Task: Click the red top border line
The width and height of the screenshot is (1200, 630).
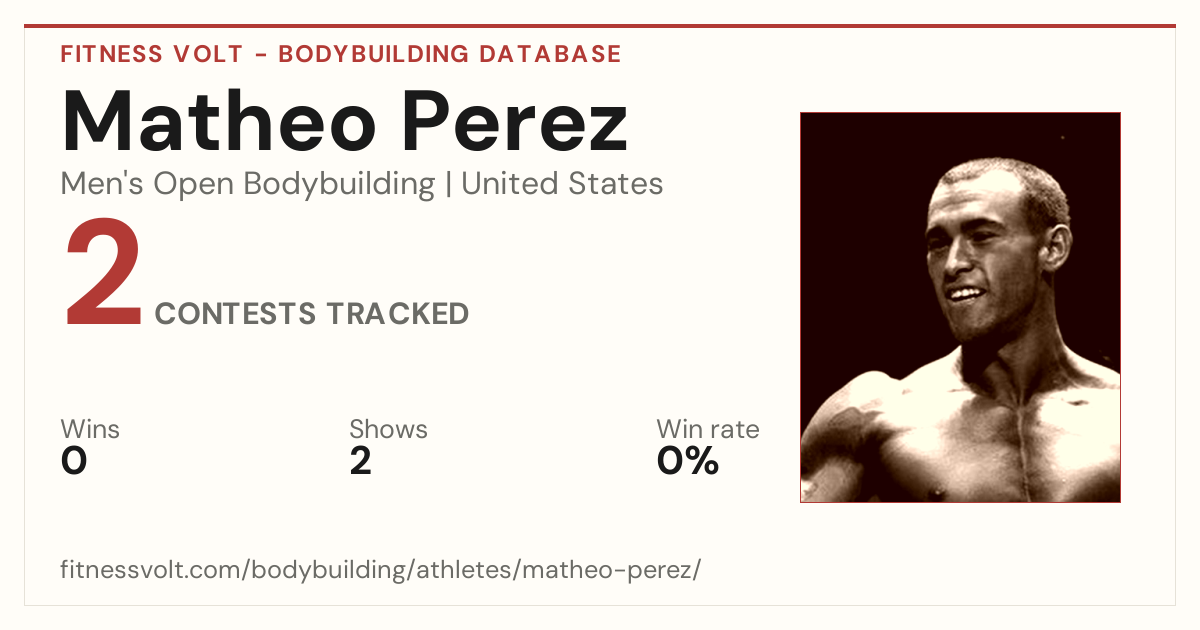Action: click(600, 26)
